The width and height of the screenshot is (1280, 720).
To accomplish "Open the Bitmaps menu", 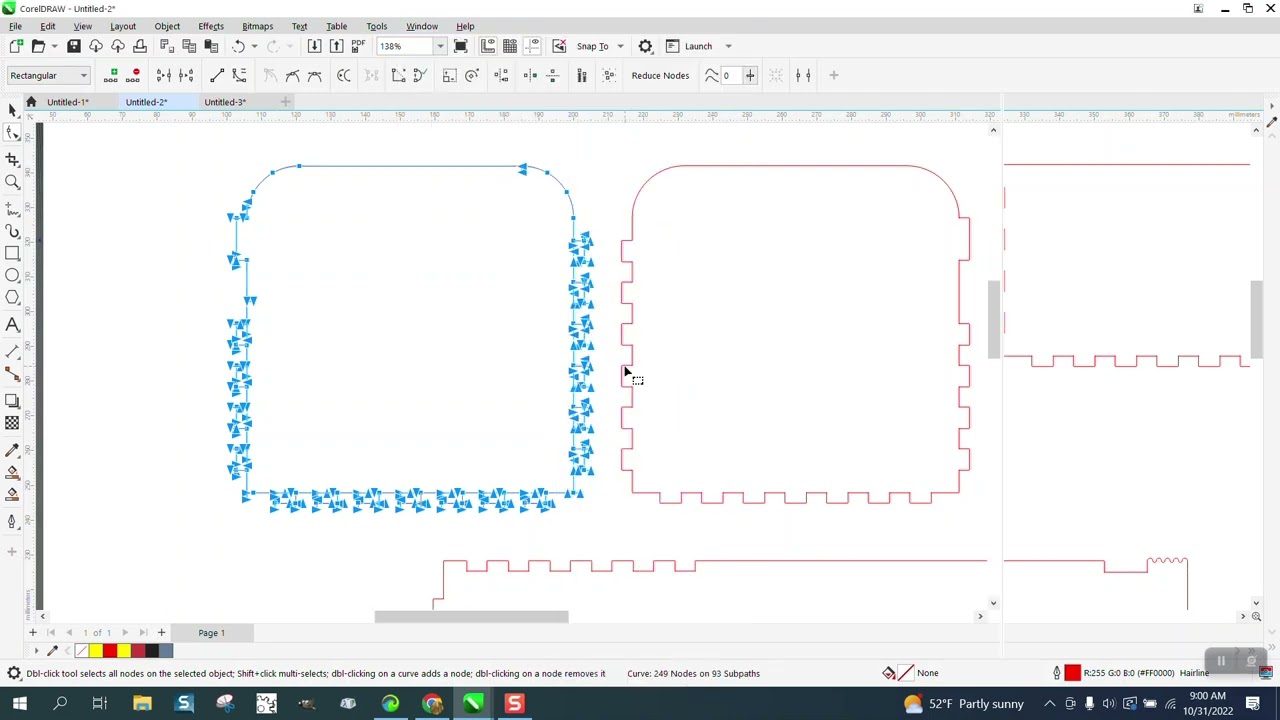I will coord(257,26).
